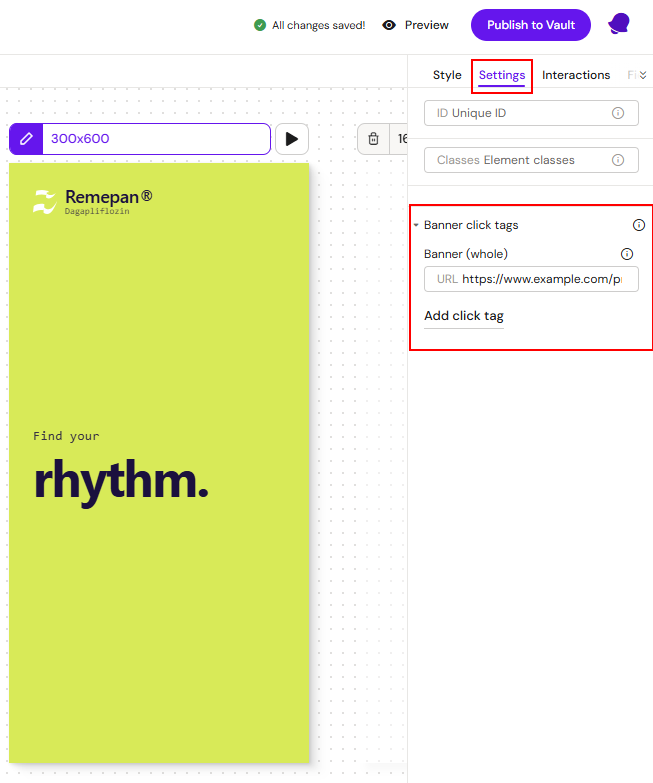This screenshot has height=783, width=653.
Task: Click the green All changes saved checkmark
Action: click(x=260, y=25)
